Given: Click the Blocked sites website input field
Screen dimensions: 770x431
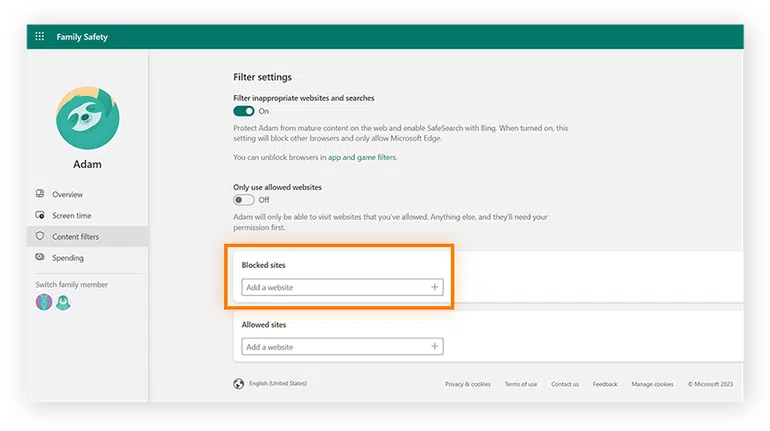Looking at the screenshot, I should coord(334,287).
